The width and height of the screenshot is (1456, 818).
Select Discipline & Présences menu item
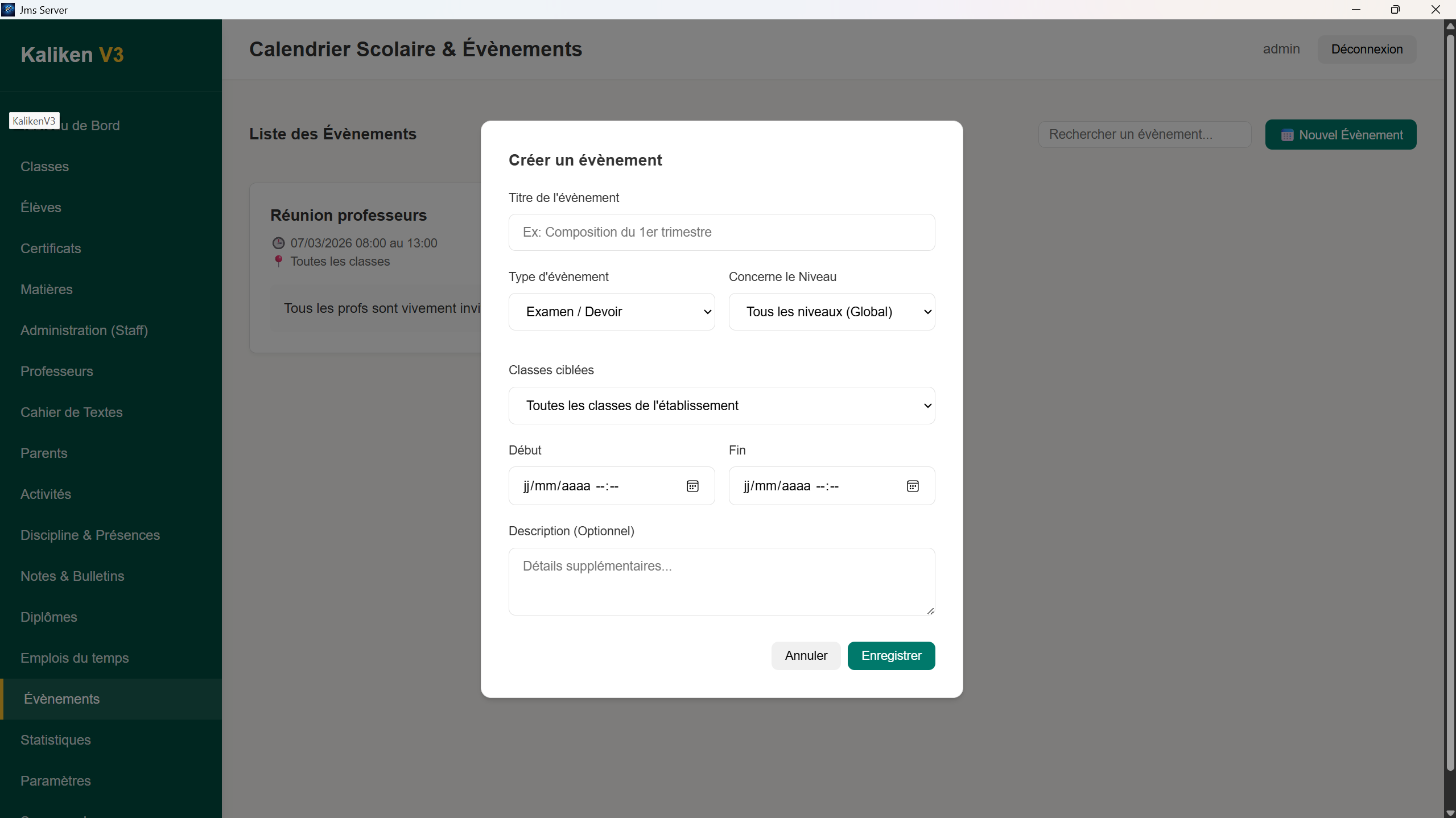(90, 535)
